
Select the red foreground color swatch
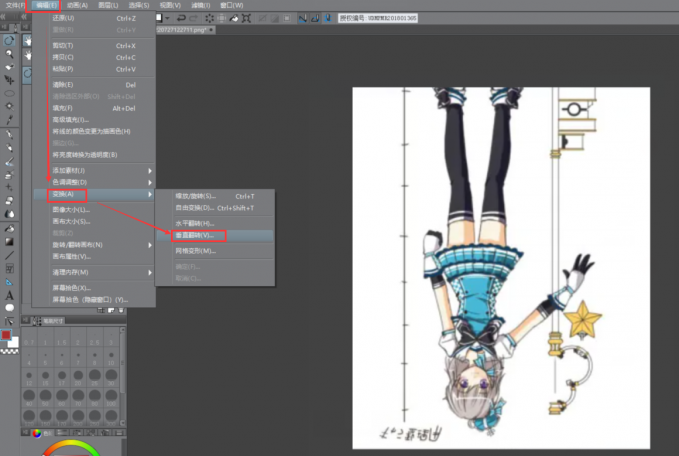click(6, 335)
